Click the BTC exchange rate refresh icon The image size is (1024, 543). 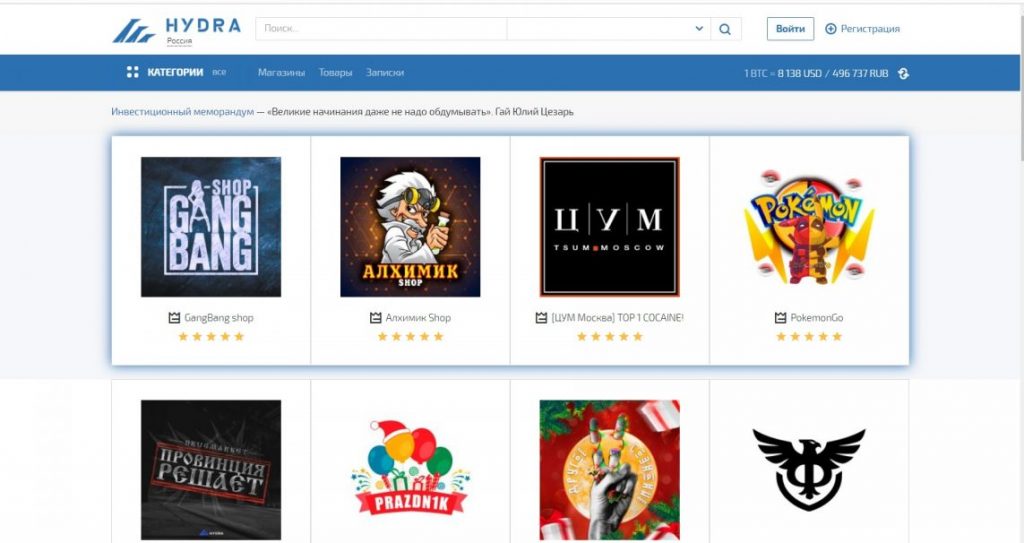pos(903,73)
